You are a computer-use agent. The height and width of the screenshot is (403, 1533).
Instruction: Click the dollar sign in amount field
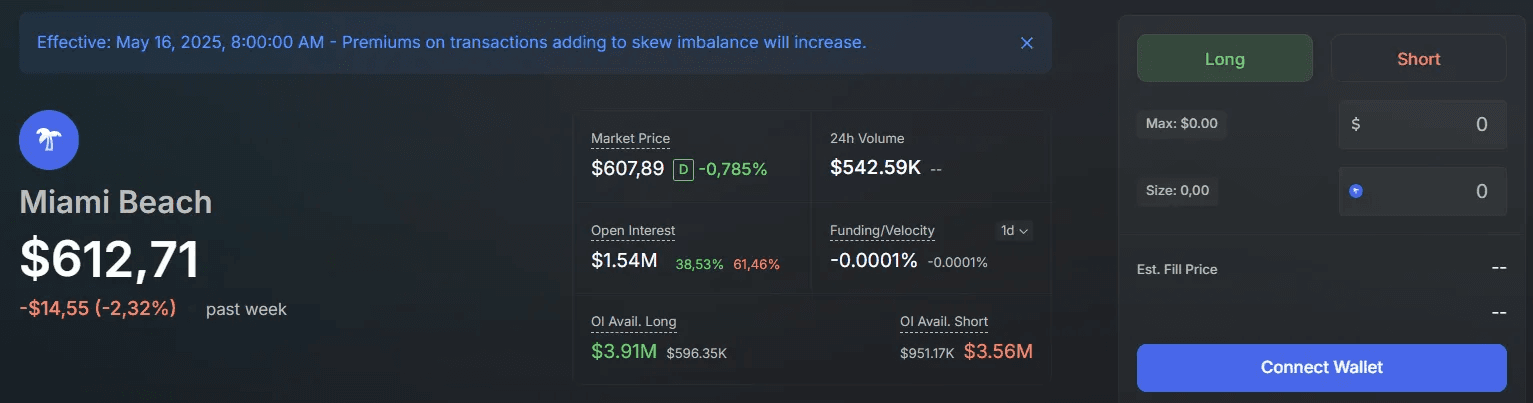coord(1356,125)
